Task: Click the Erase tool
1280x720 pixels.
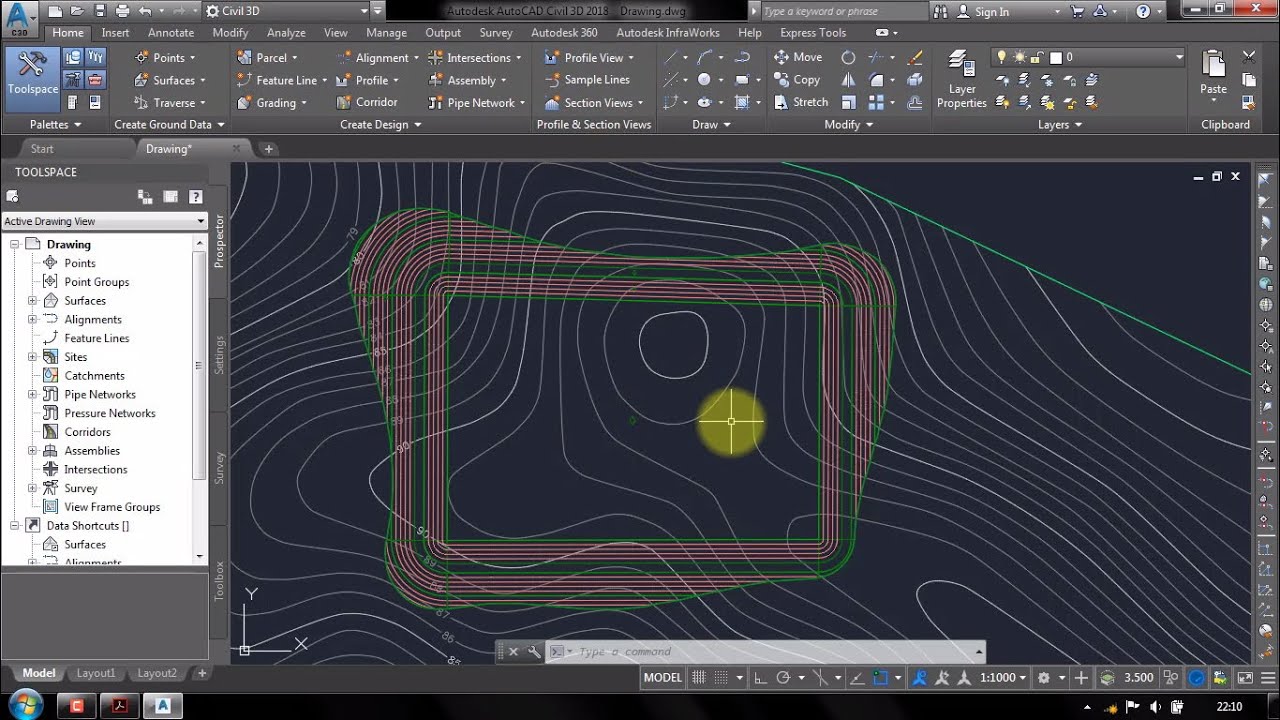Action: (x=914, y=57)
